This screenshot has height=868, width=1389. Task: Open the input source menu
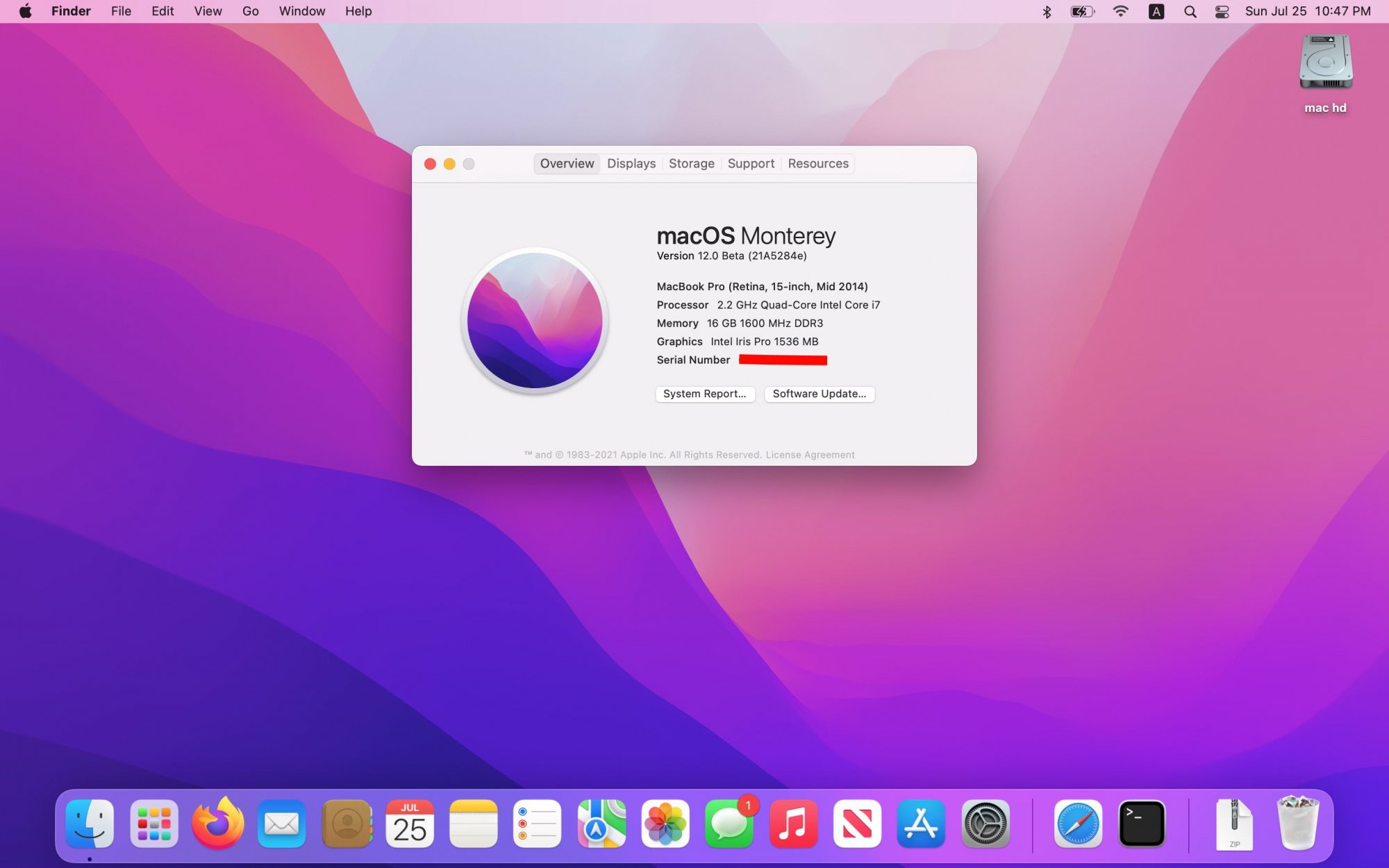[x=1156, y=12]
